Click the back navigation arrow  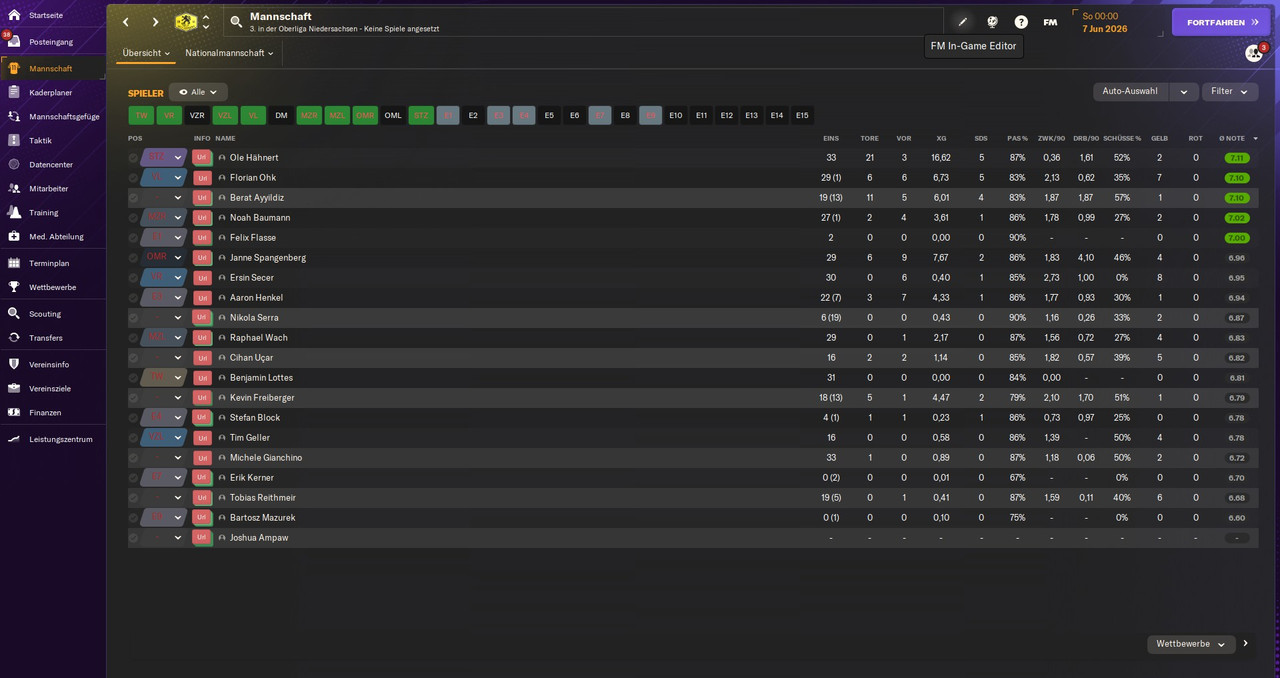[125, 22]
